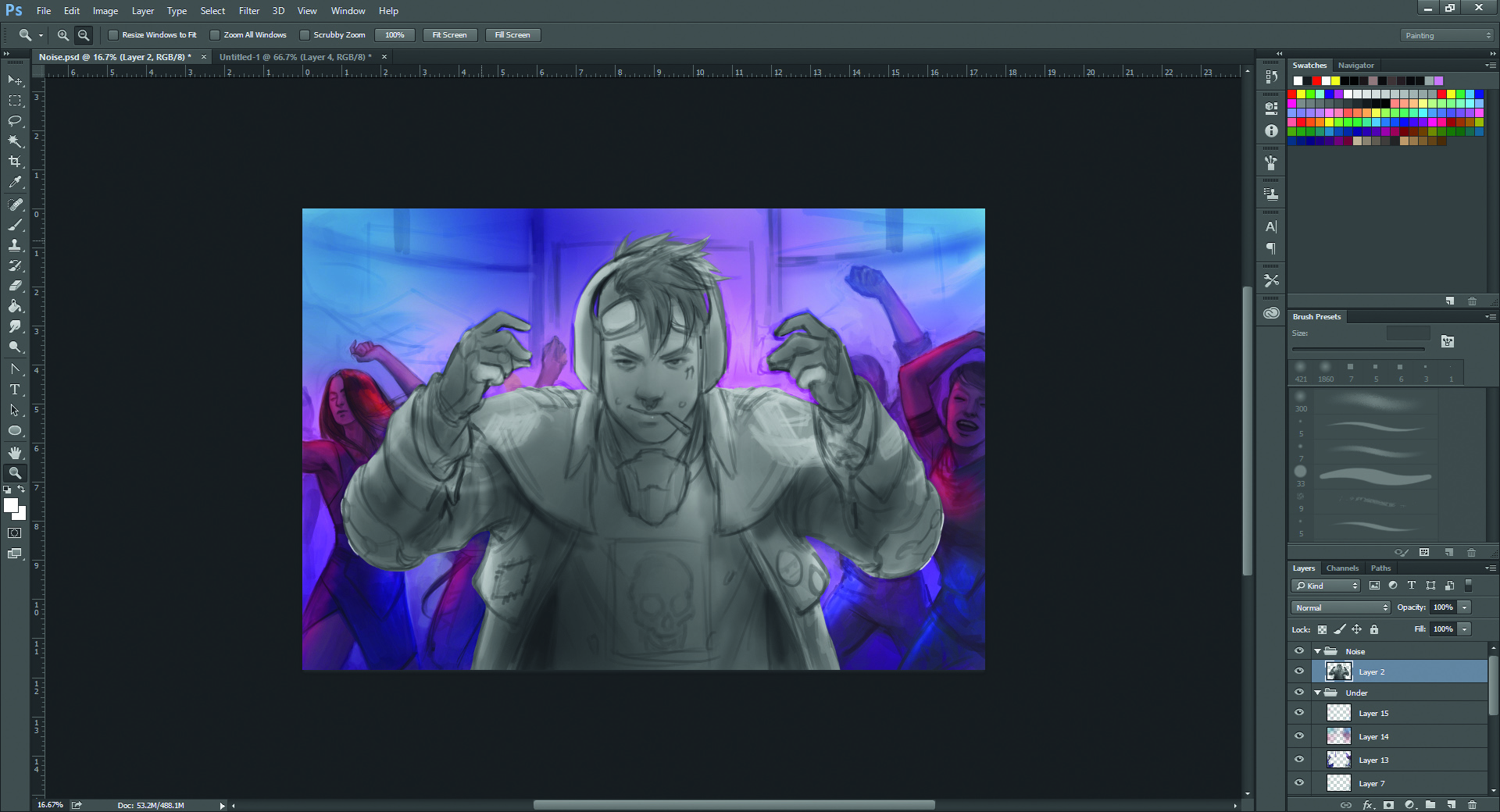Enable Zoom All Windows checkbox
Screen dimensions: 1500x812
click(215, 35)
